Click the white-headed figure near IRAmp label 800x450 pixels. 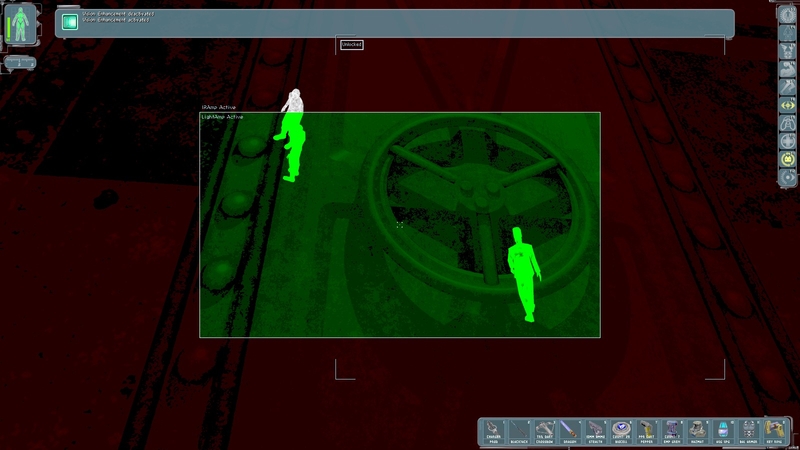click(x=291, y=135)
